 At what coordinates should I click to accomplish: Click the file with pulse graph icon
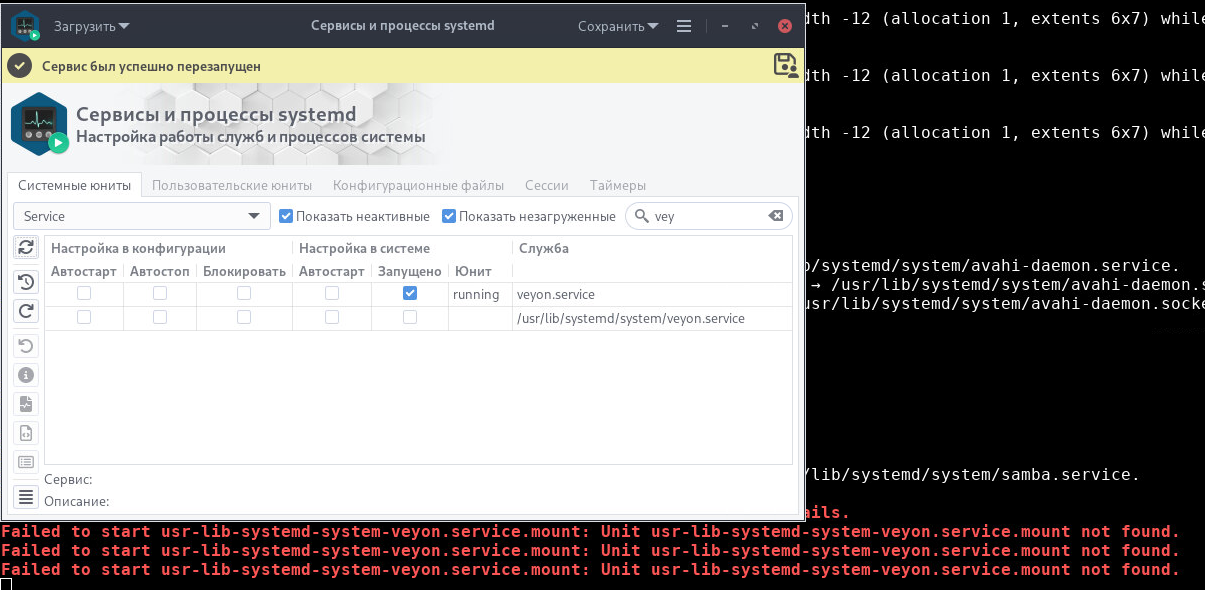pyautogui.click(x=26, y=404)
